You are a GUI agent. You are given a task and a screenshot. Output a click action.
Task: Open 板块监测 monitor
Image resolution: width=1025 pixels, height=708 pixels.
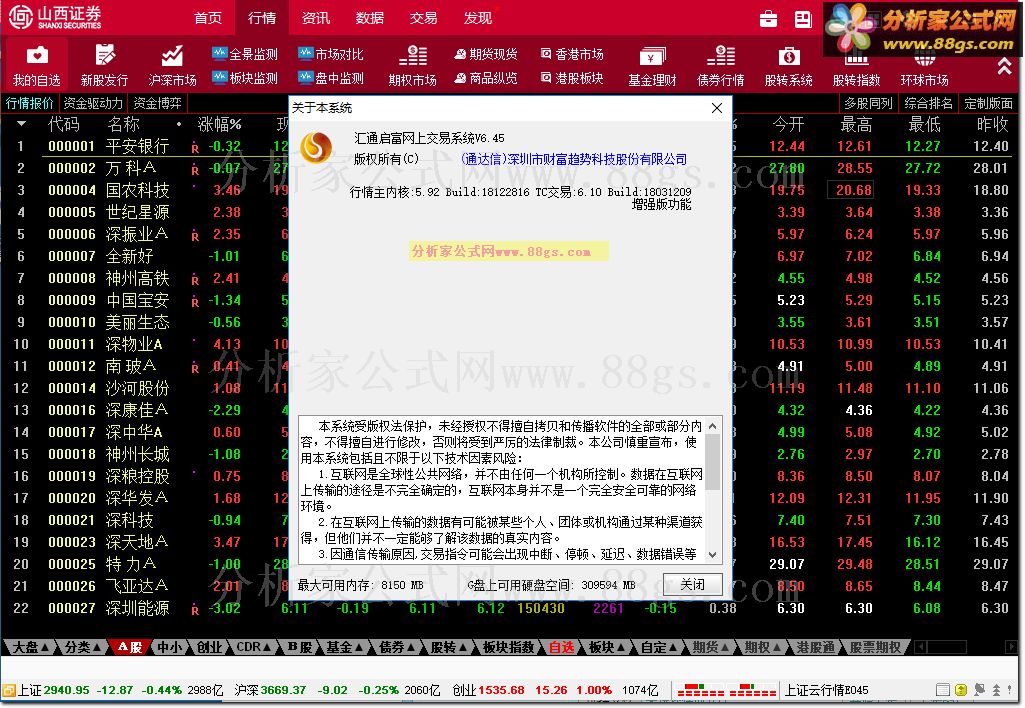(x=245, y=78)
